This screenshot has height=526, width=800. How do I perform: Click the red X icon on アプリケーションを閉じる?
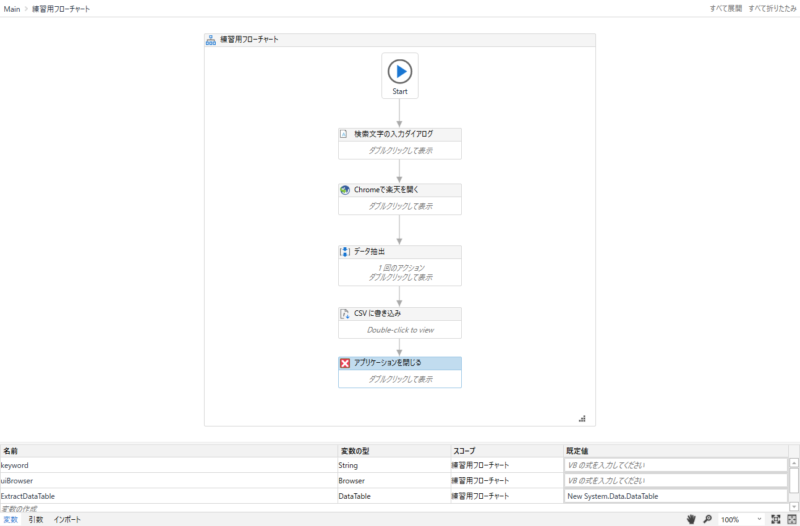345,363
